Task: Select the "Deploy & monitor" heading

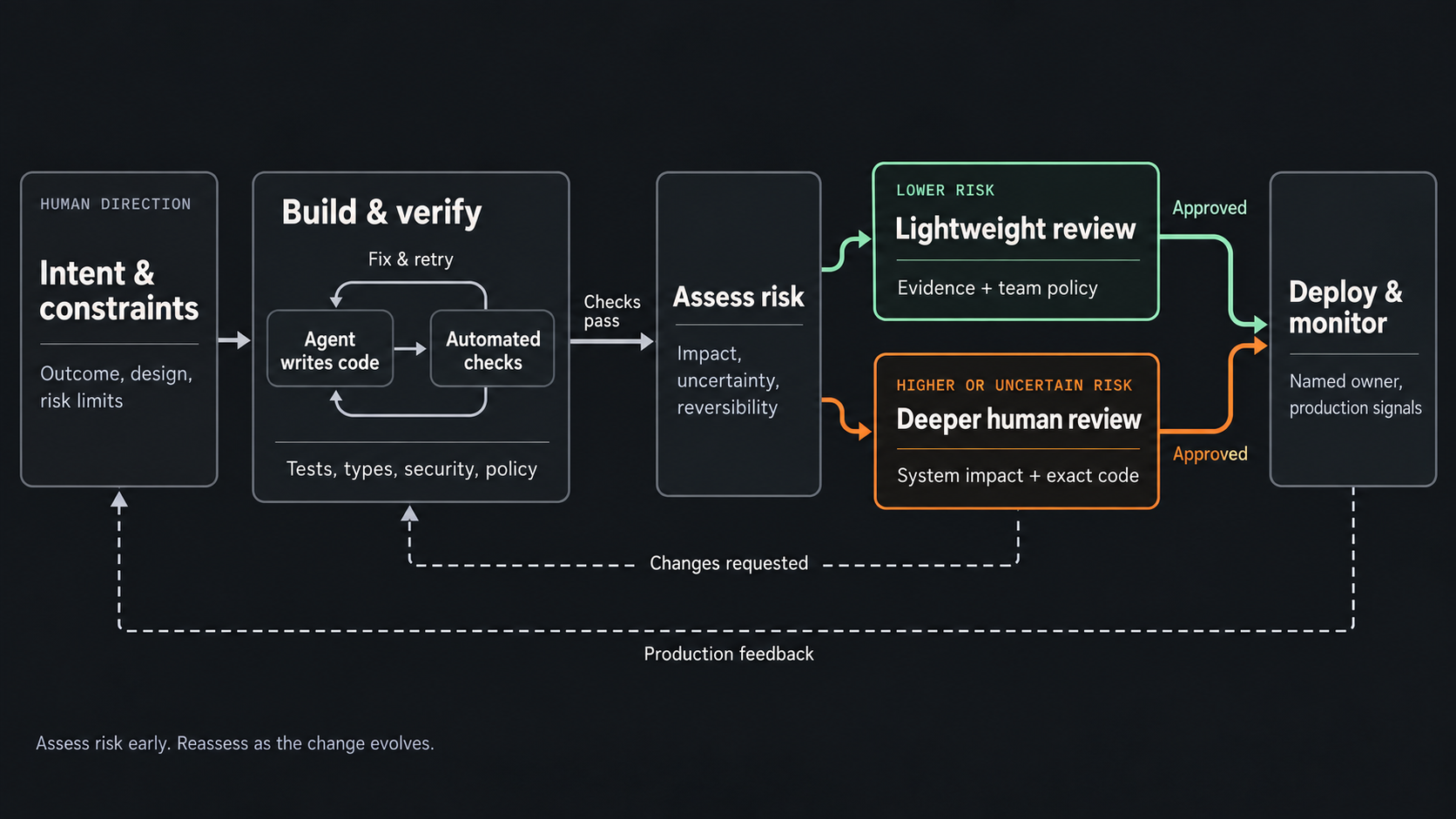Action: pyautogui.click(x=1345, y=307)
